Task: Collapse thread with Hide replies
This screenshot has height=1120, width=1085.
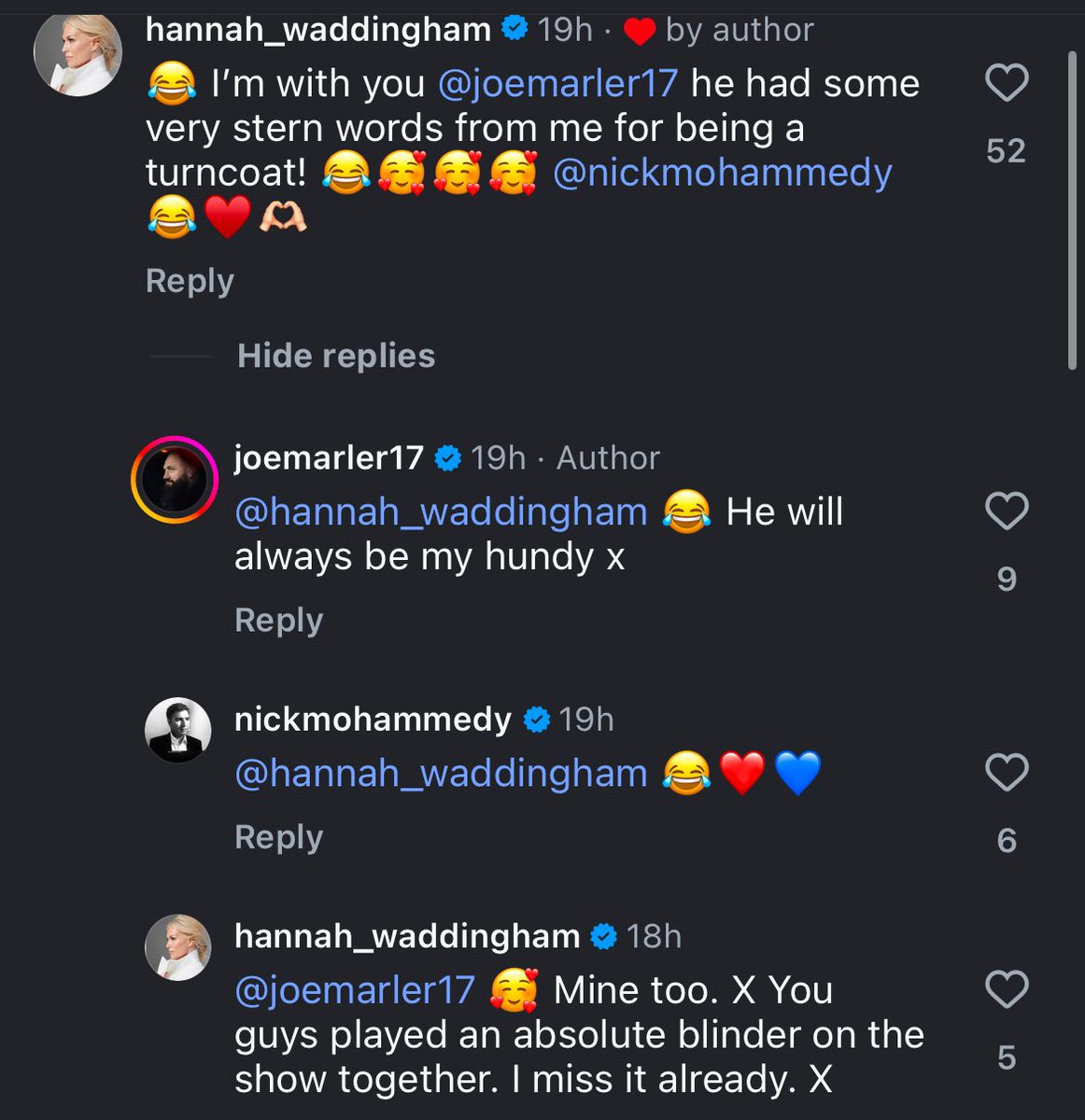Action: pos(336,356)
